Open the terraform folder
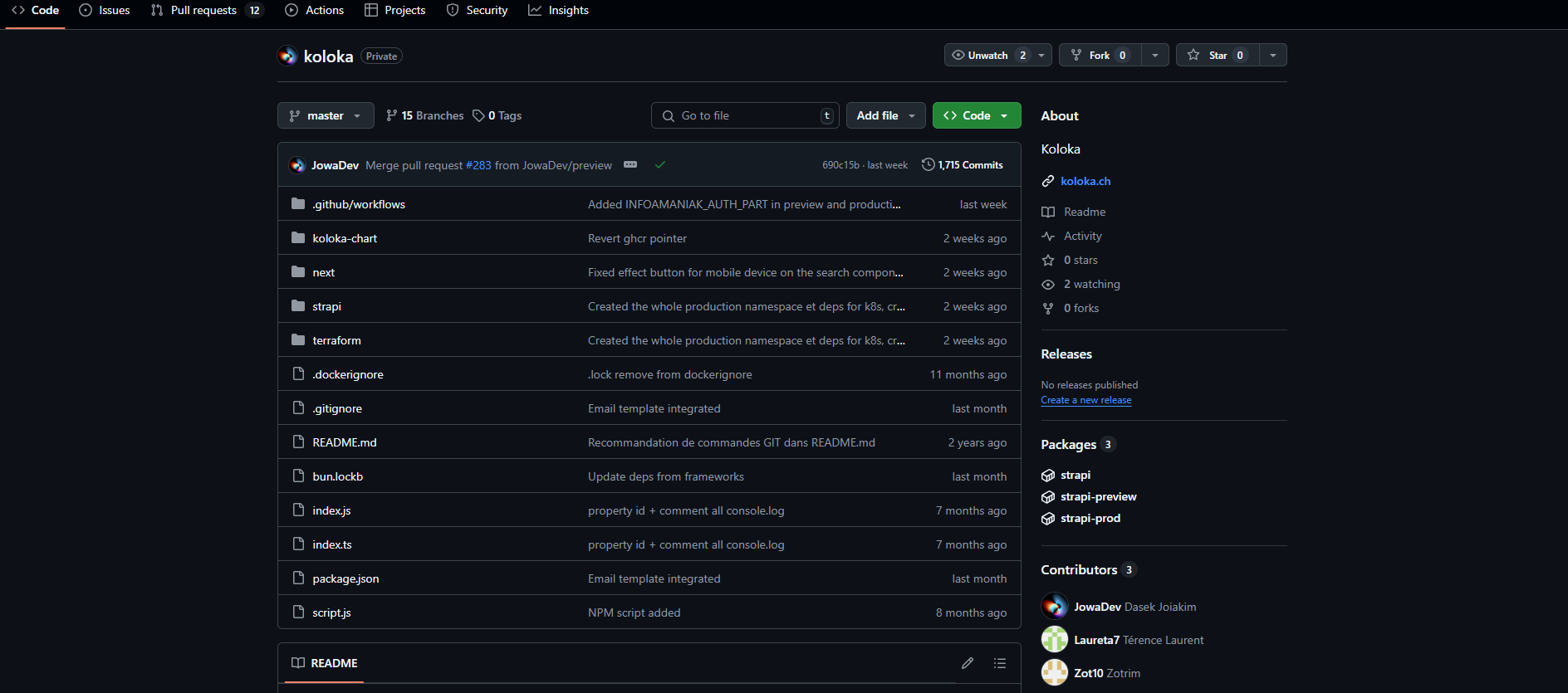 336,340
